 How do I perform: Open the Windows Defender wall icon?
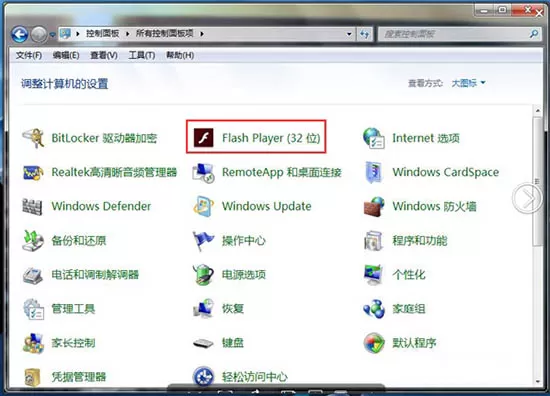click(x=33, y=206)
